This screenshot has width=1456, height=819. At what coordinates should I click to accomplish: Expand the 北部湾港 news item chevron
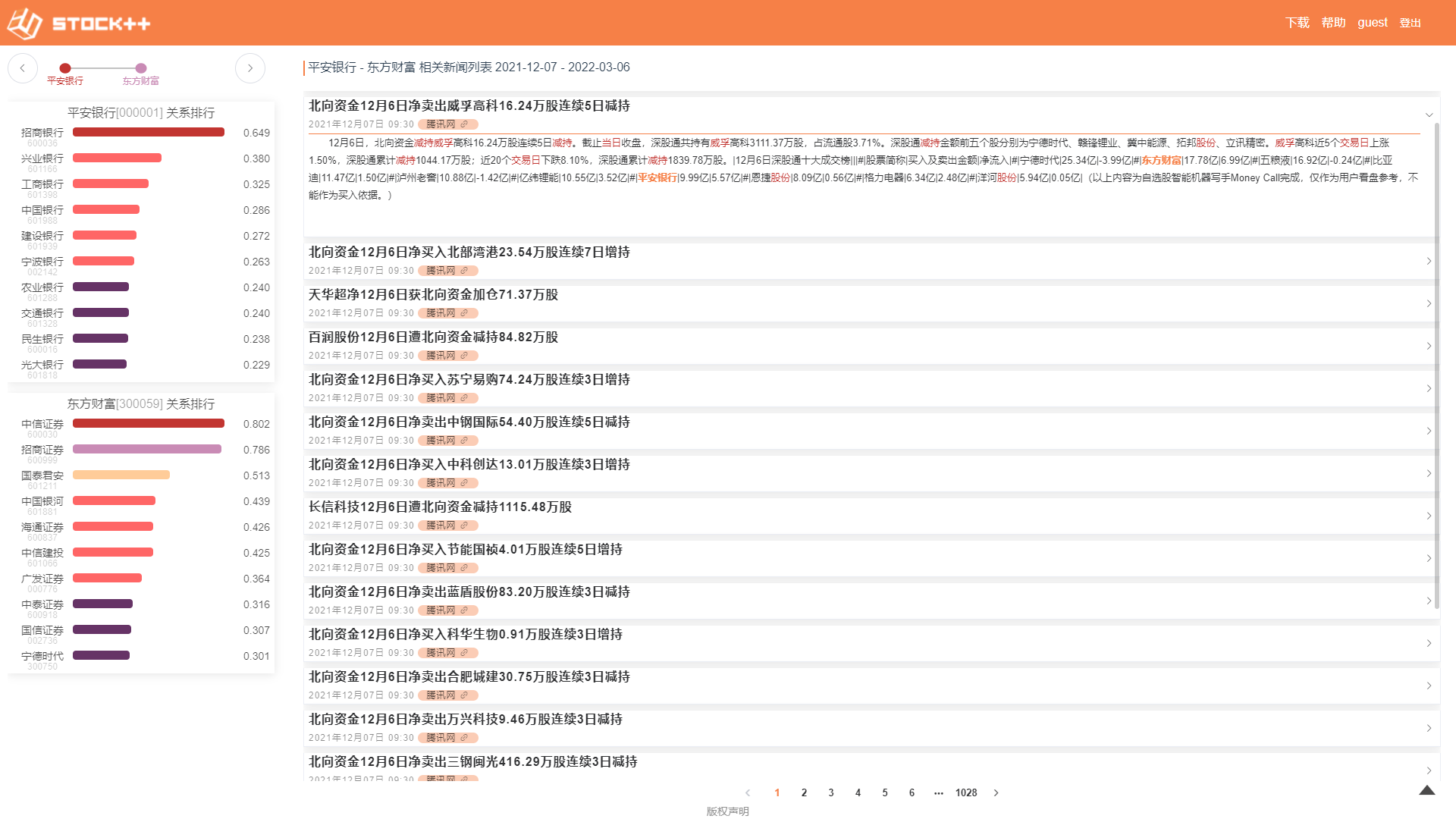pos(1429,261)
